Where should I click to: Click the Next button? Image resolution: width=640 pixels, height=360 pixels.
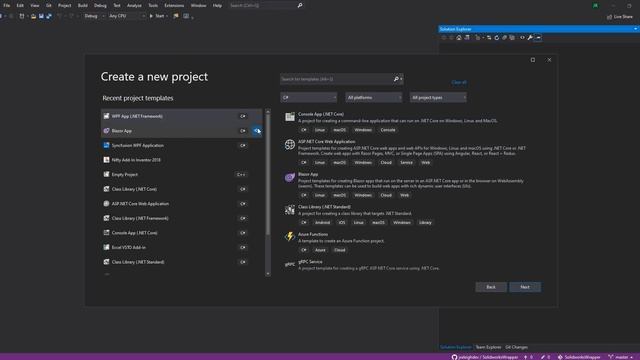tap(525, 287)
